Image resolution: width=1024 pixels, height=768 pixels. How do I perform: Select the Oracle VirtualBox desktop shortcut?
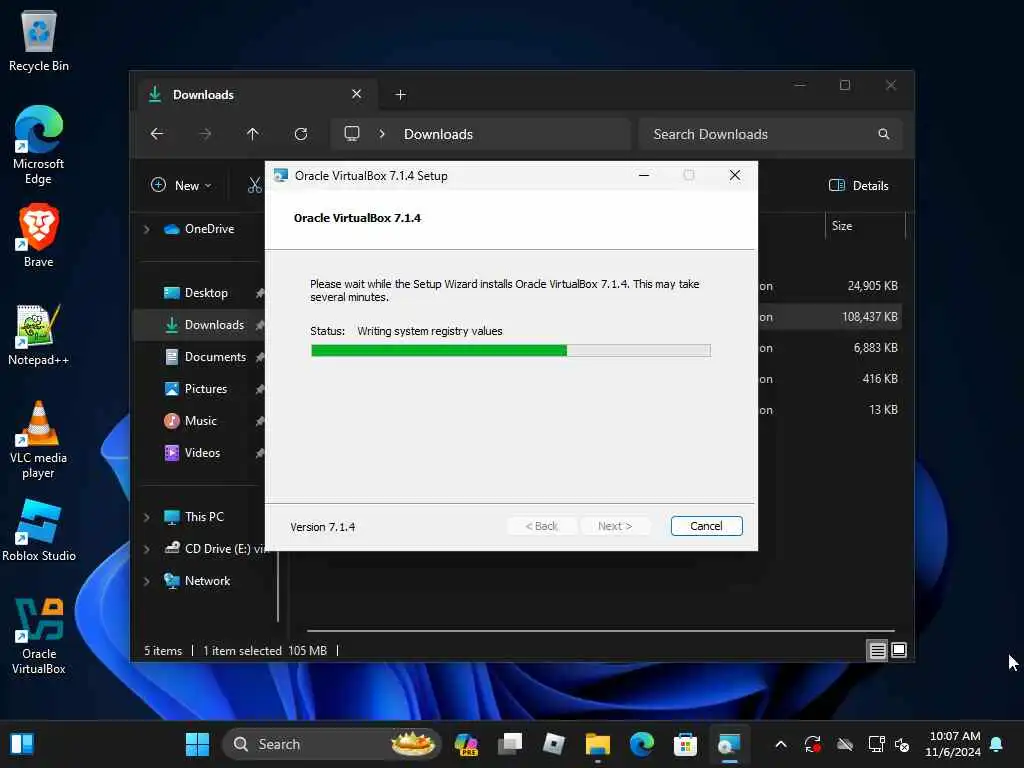point(39,636)
